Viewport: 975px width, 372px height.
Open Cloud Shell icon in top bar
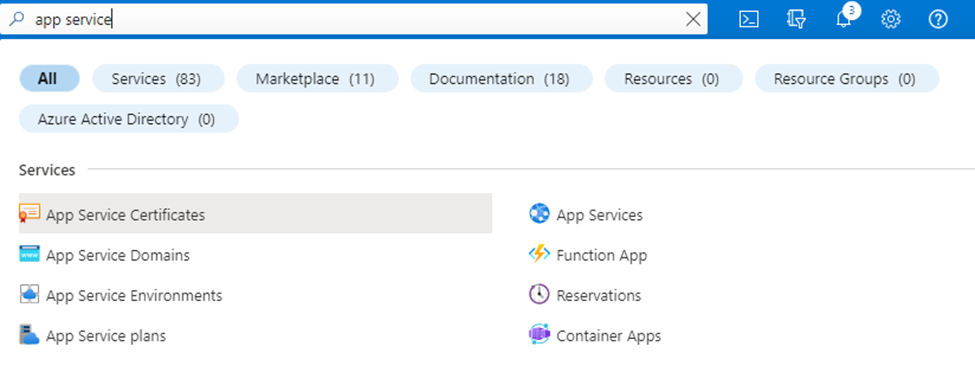pos(749,19)
